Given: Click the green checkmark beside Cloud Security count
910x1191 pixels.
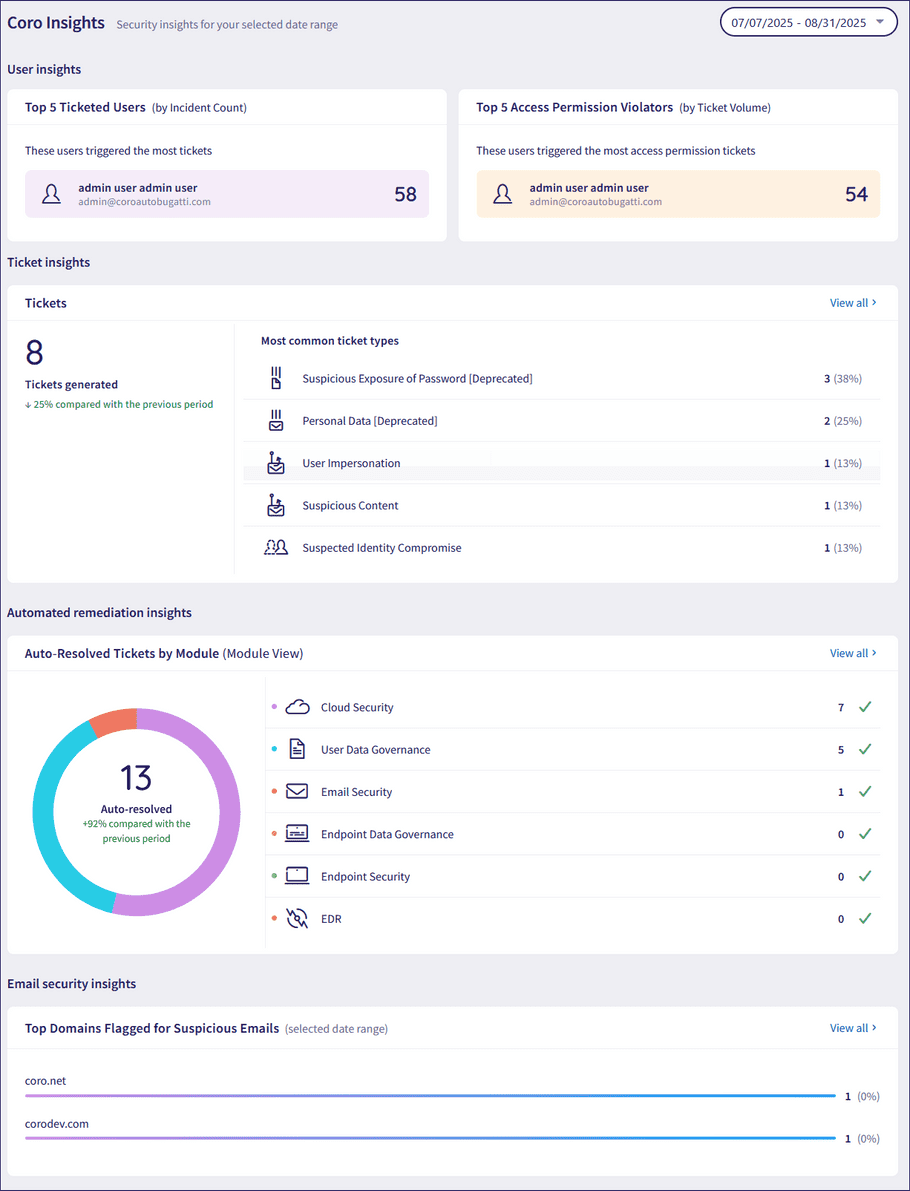Looking at the screenshot, I should 862,706.
